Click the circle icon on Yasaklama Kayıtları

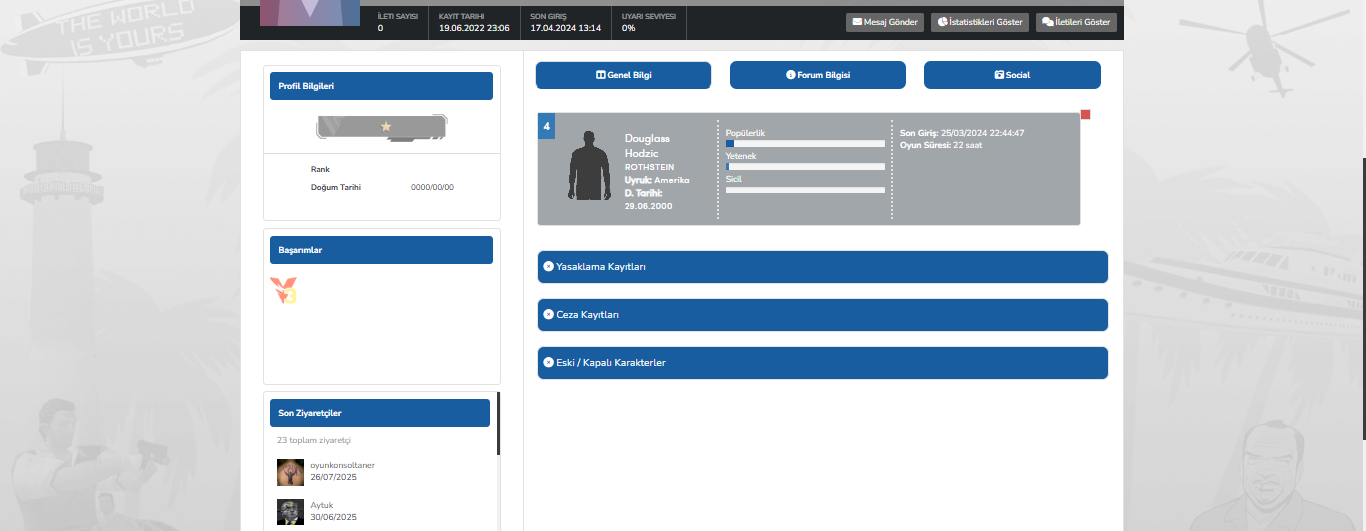point(548,267)
